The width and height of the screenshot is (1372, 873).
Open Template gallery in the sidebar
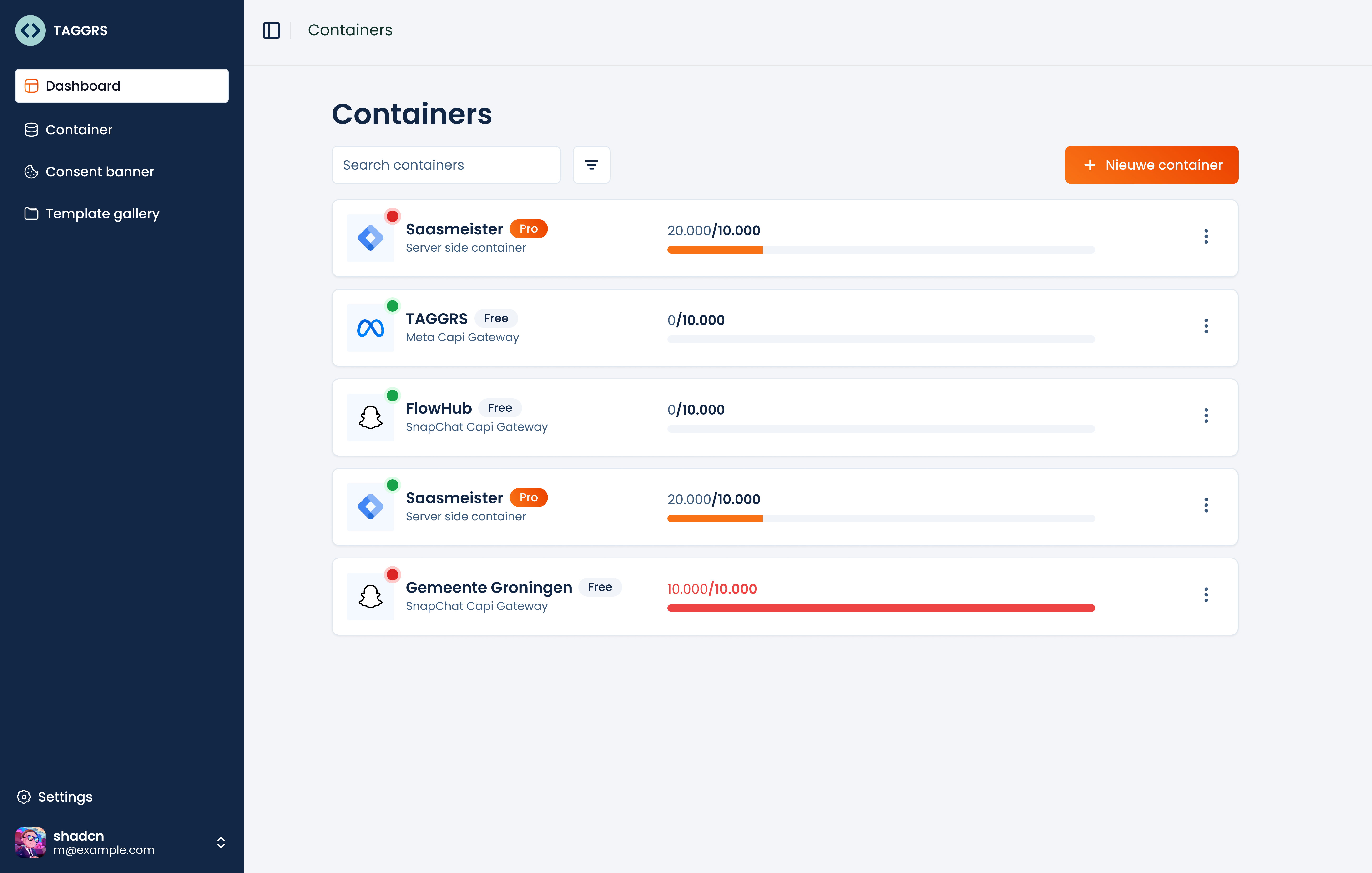click(122, 214)
